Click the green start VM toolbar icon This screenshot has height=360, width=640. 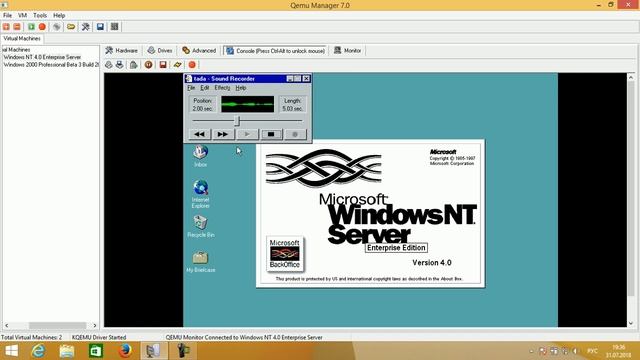(x=31, y=27)
